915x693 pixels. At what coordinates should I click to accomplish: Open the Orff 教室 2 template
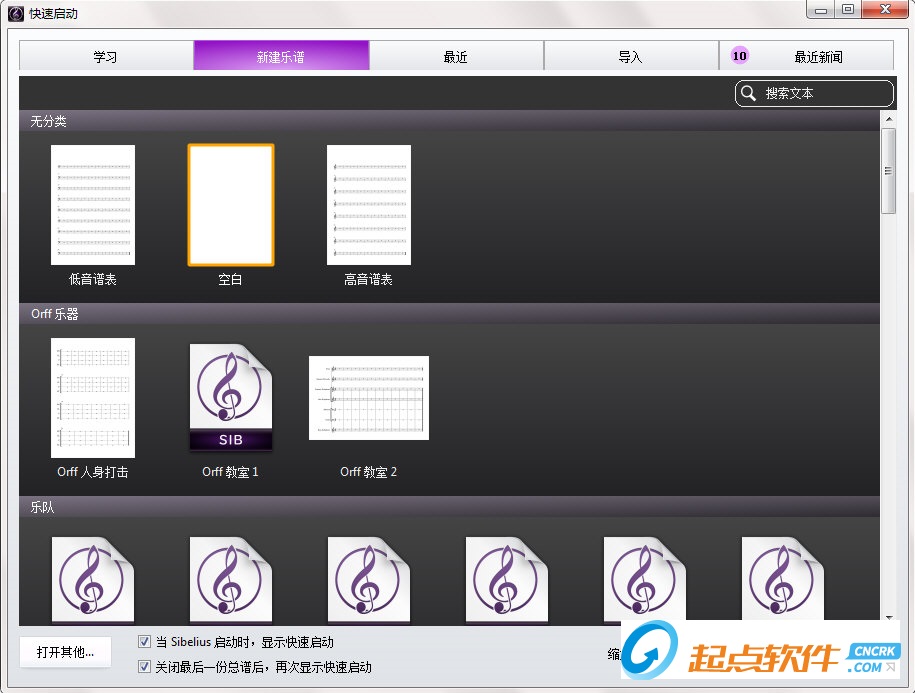pyautogui.click(x=368, y=397)
